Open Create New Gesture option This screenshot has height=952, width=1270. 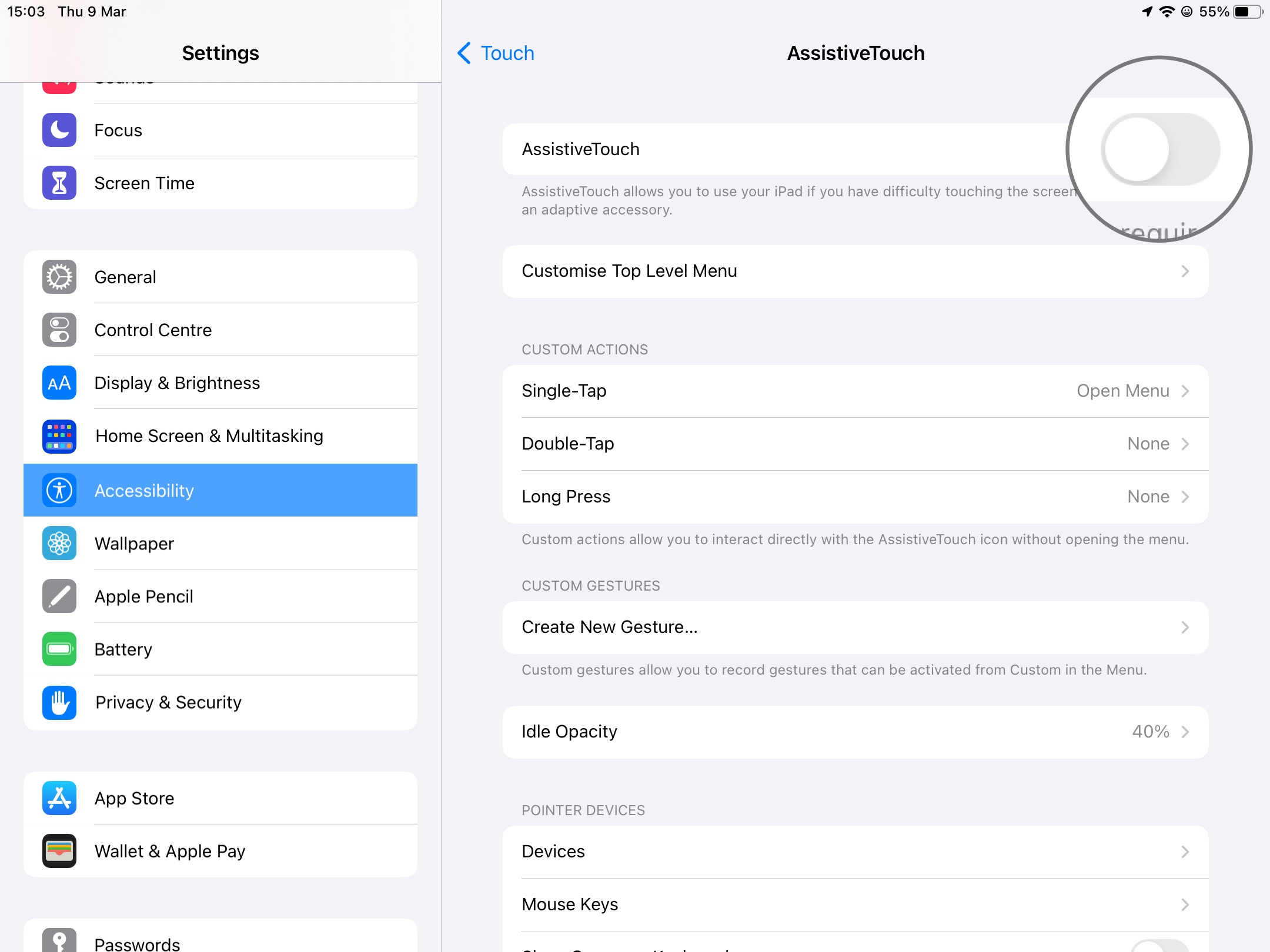(855, 628)
